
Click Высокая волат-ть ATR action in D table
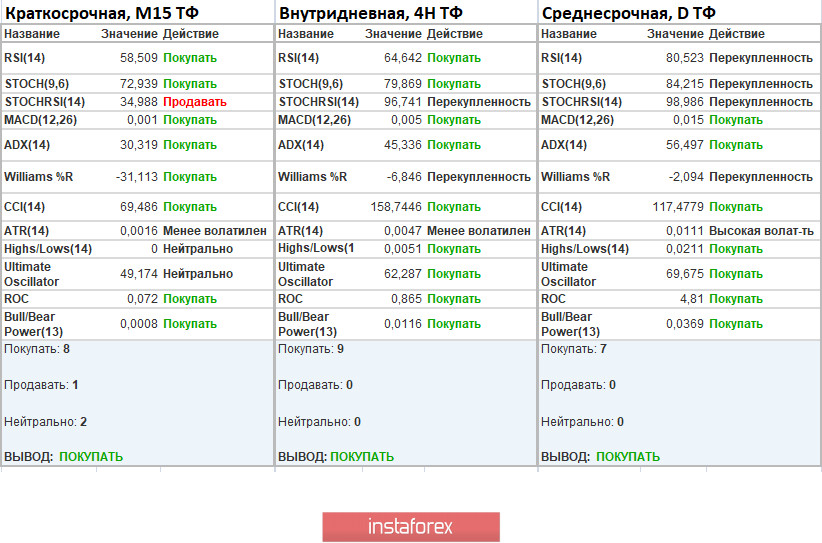761,231
